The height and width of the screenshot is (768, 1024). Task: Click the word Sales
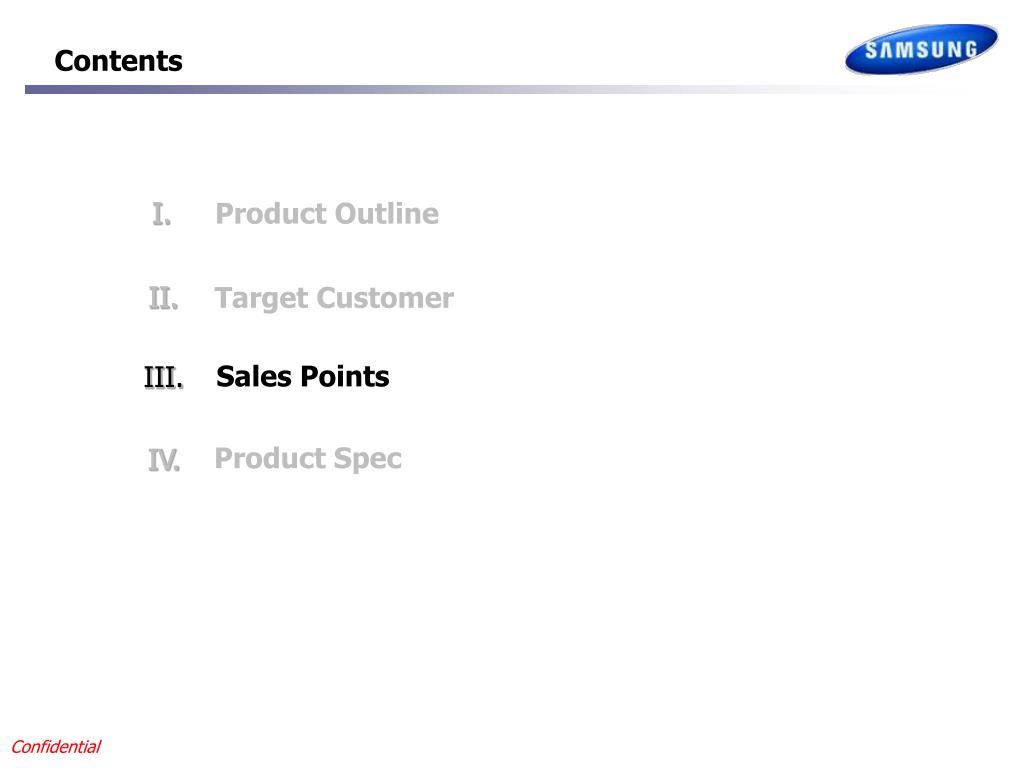click(x=254, y=376)
